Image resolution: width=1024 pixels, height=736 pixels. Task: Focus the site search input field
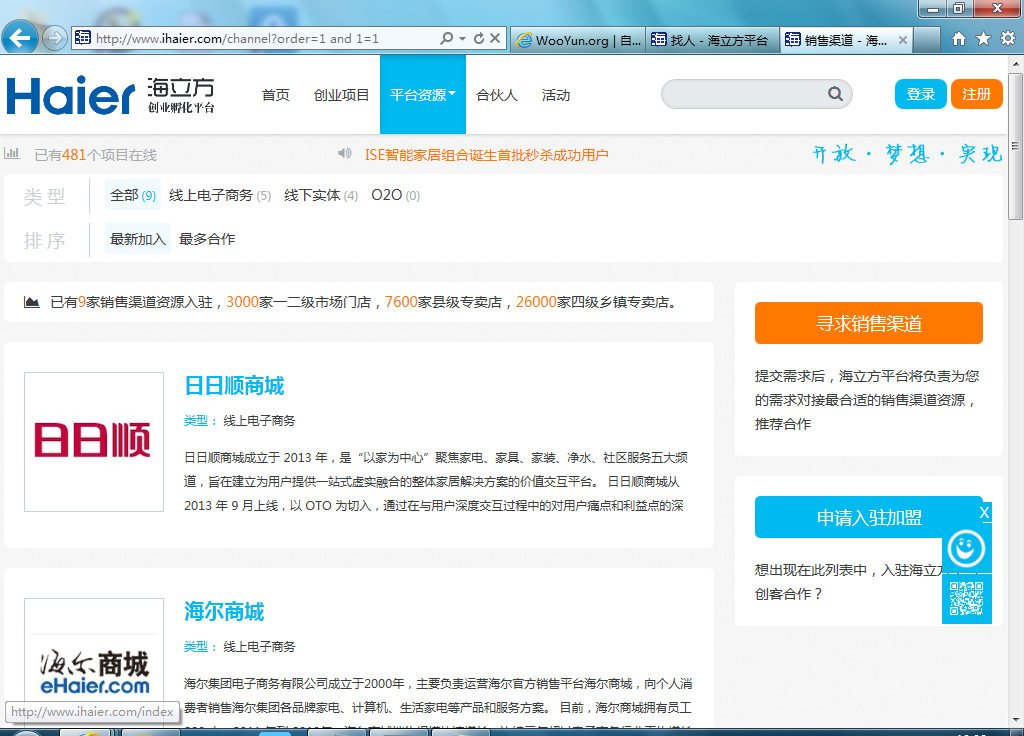[x=744, y=94]
